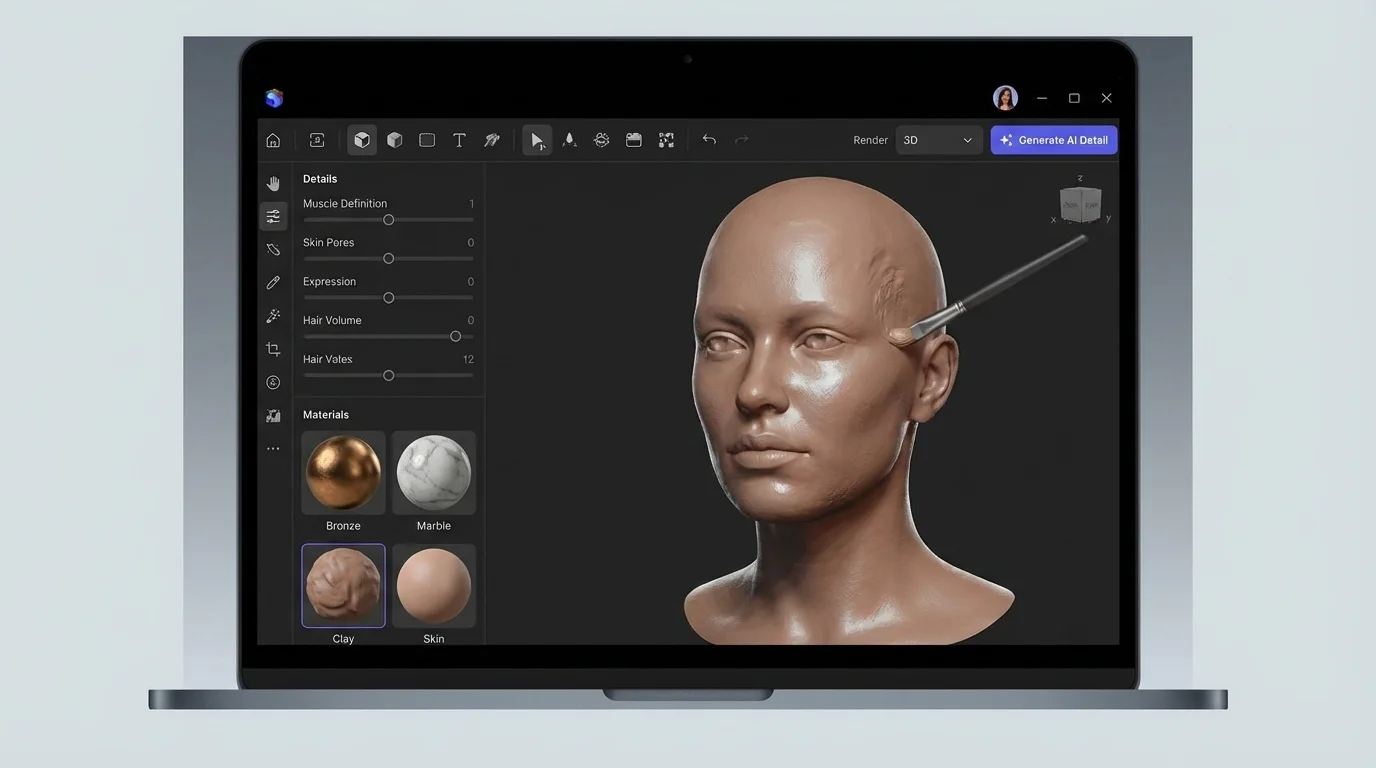
Task: Click the Hair Volume slider handle
Action: pos(456,337)
